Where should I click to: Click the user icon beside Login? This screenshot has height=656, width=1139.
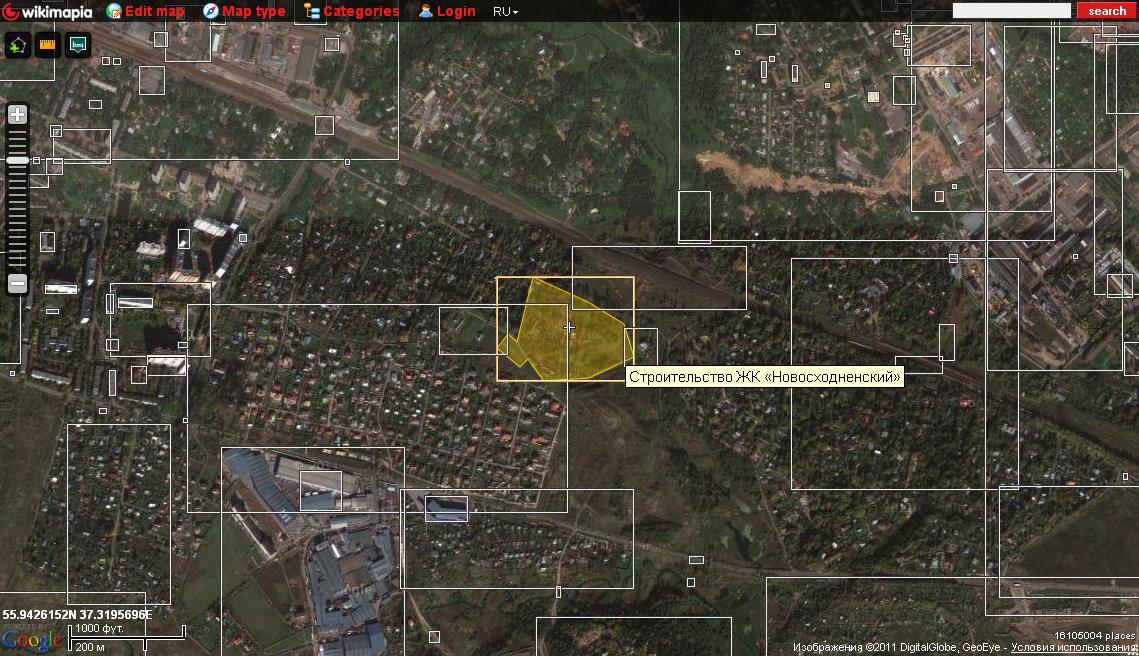coord(426,12)
